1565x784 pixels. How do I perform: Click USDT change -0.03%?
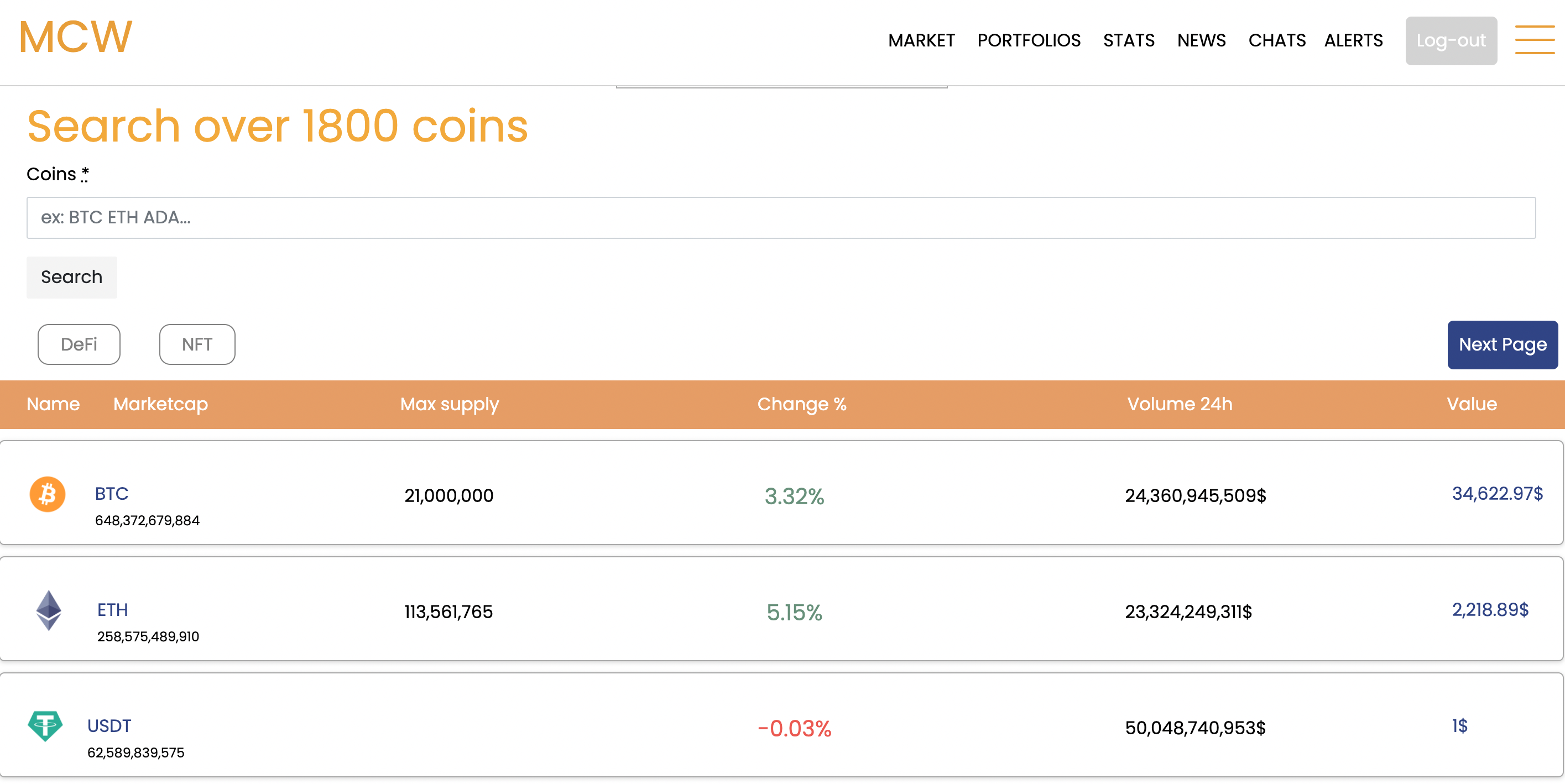794,728
